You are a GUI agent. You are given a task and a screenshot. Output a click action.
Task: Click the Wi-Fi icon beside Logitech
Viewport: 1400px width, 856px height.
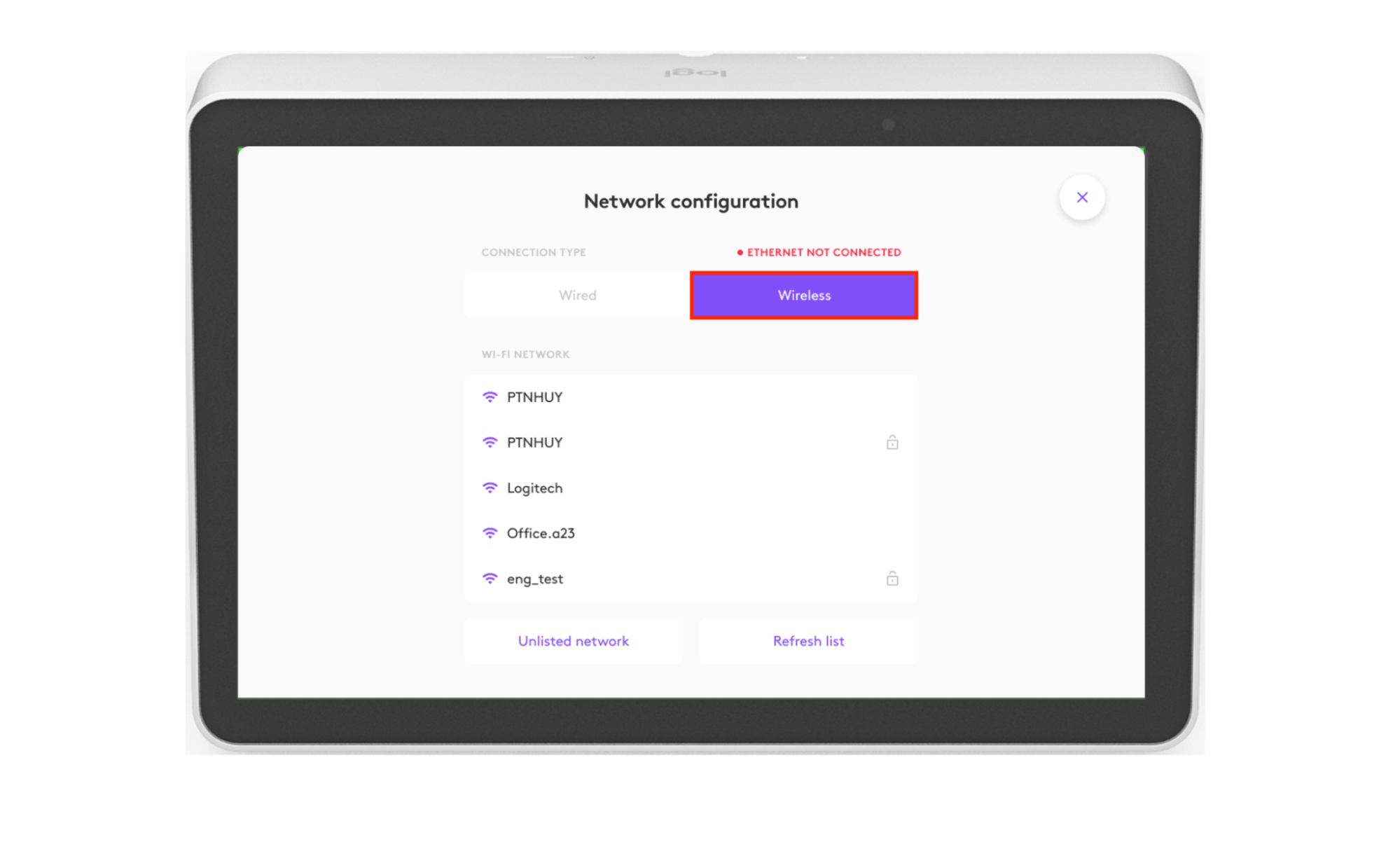click(490, 488)
